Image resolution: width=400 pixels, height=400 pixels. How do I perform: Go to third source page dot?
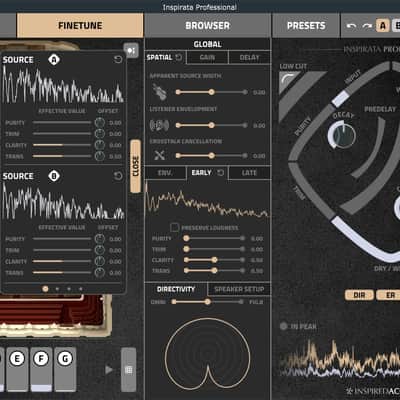(69, 289)
